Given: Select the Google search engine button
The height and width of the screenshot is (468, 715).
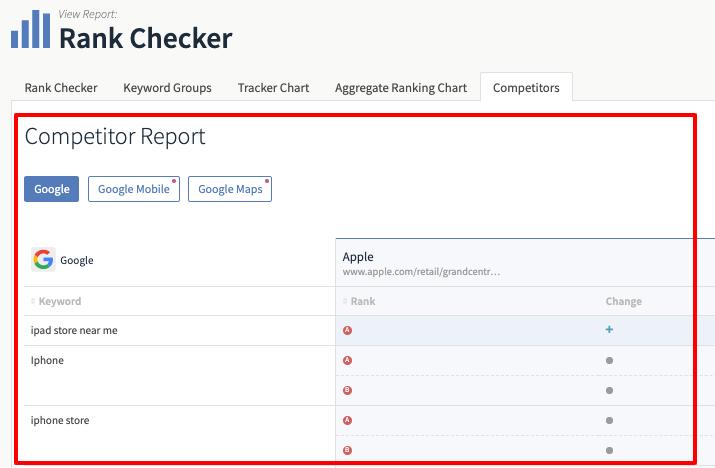Looking at the screenshot, I should [52, 189].
